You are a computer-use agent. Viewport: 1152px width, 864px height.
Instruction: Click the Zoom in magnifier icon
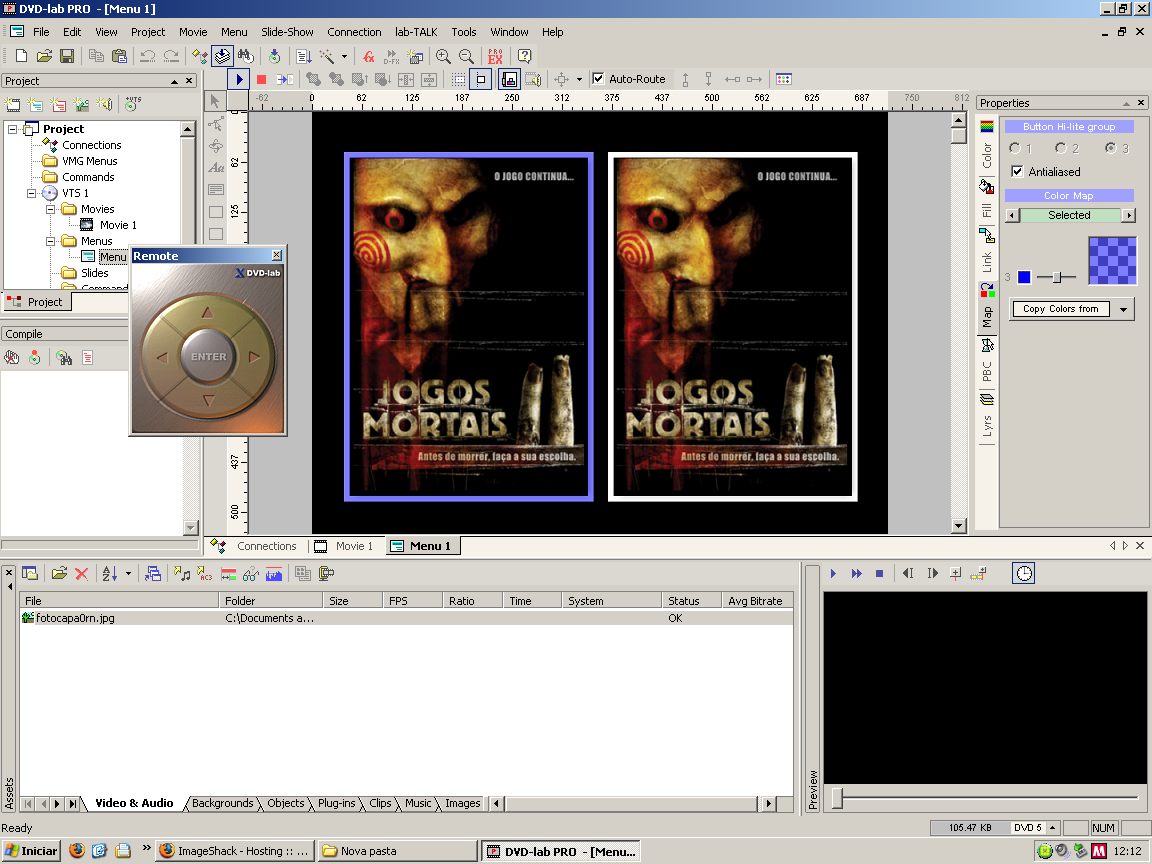443,56
